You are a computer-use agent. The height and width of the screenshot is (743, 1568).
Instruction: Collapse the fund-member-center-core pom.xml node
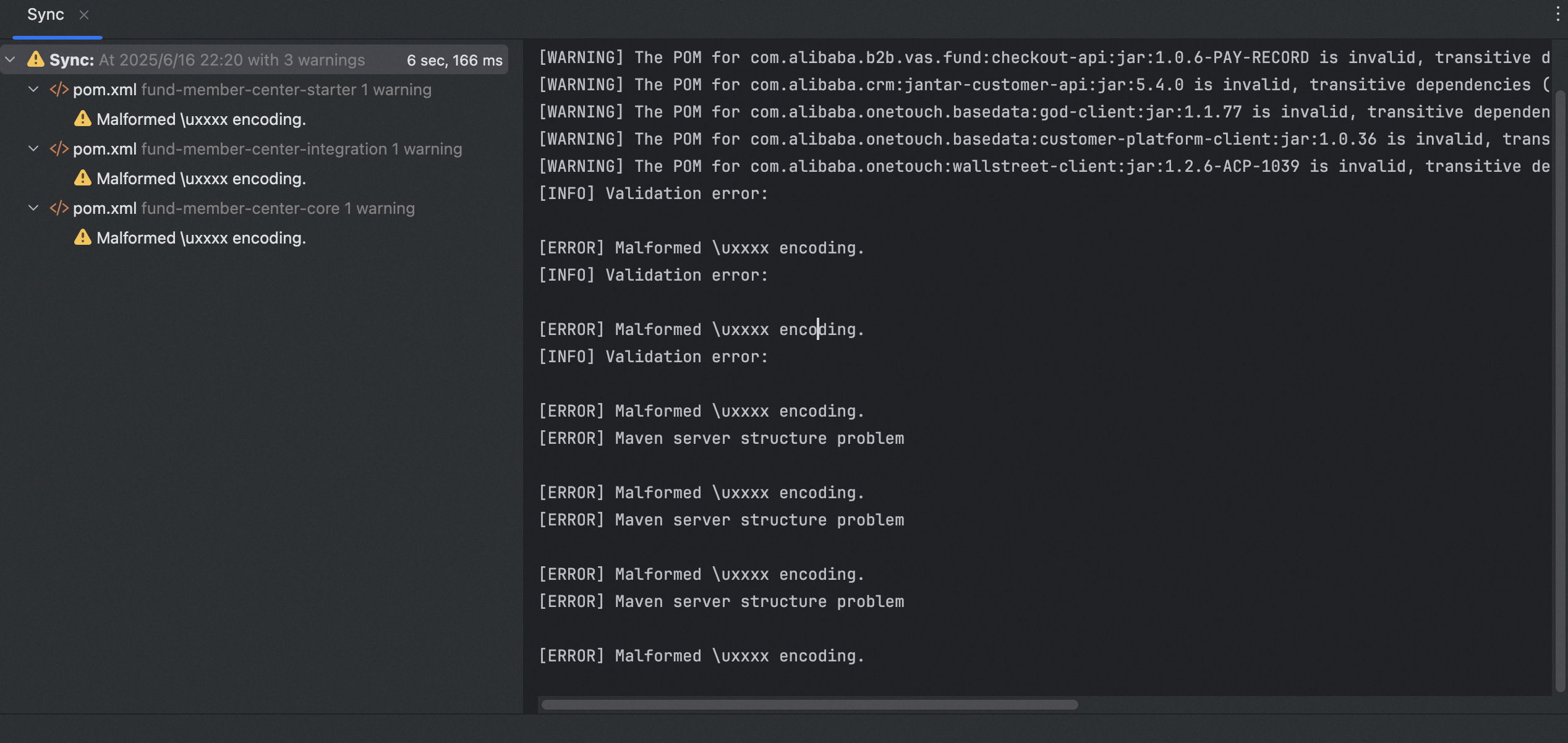33,208
